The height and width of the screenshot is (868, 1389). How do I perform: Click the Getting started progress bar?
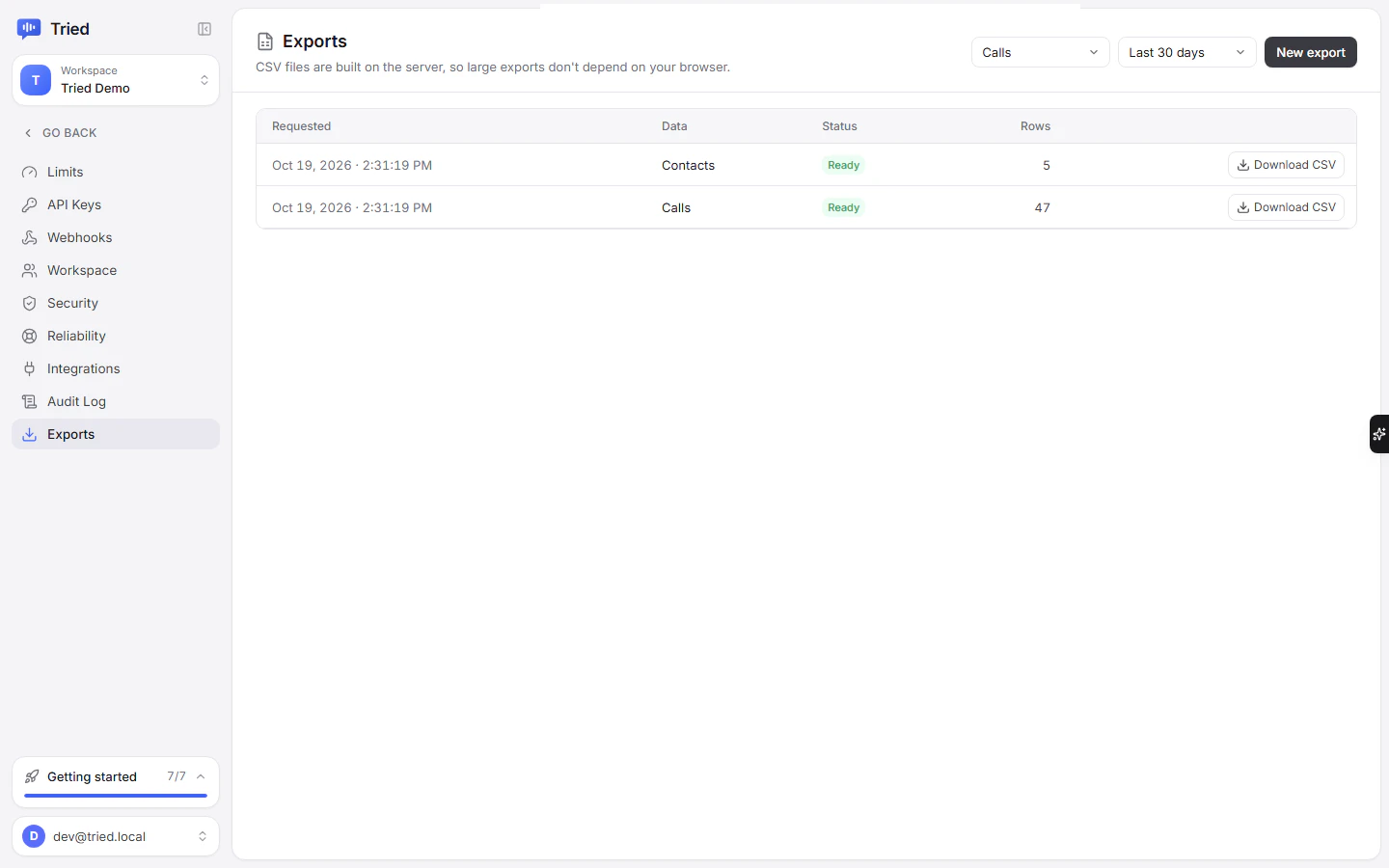116,796
